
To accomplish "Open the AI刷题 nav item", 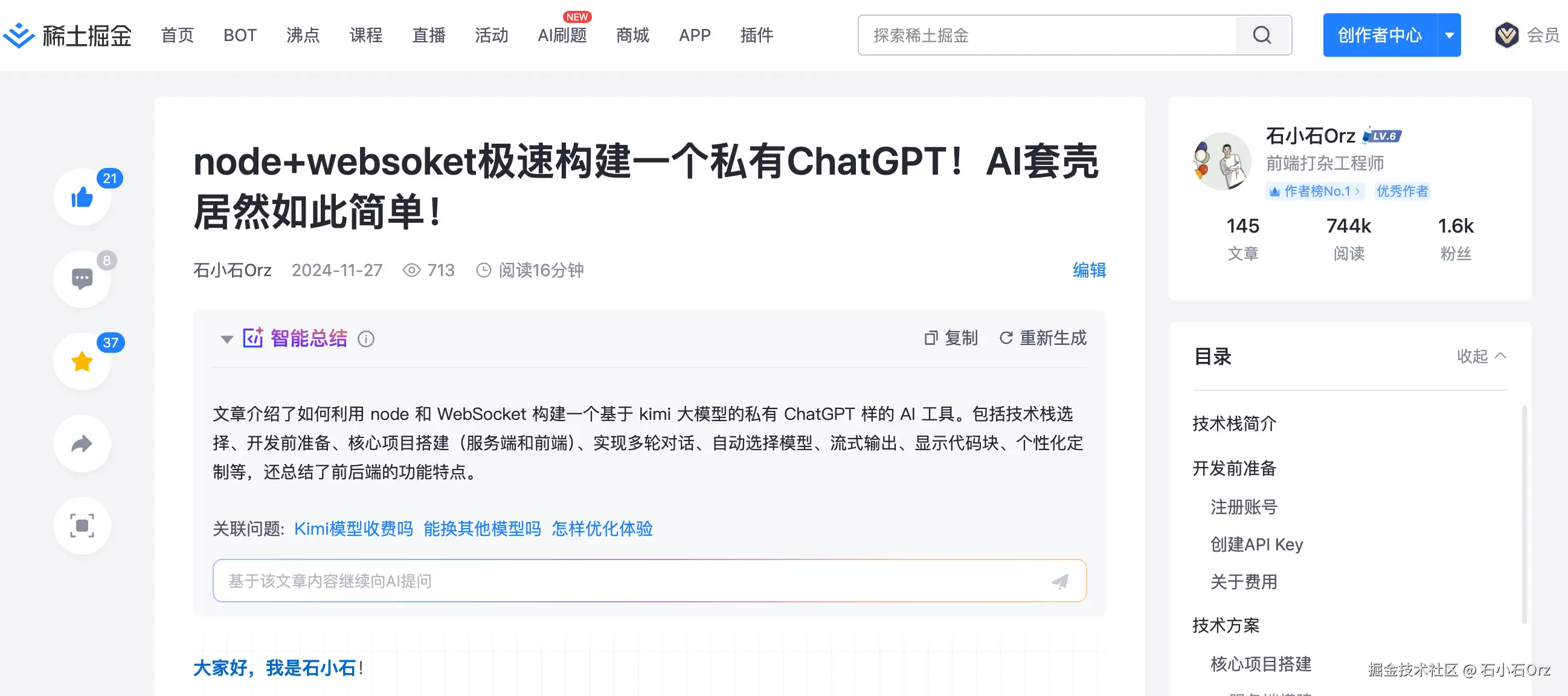I will pos(562,35).
